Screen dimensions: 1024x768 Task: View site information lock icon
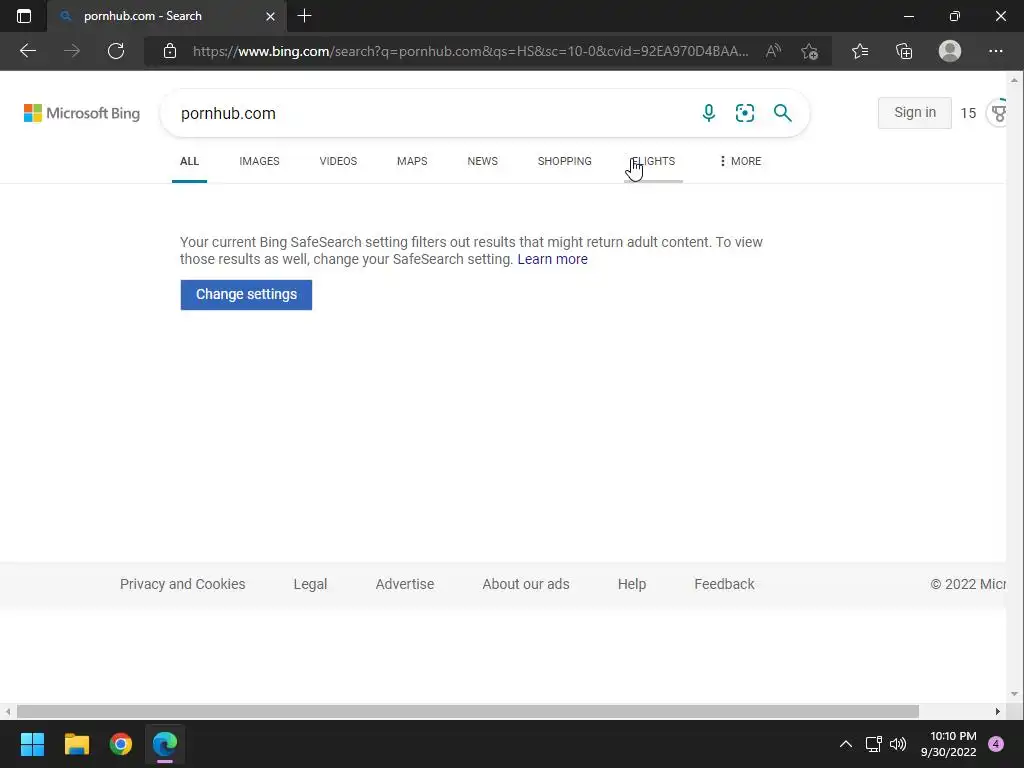coord(170,51)
